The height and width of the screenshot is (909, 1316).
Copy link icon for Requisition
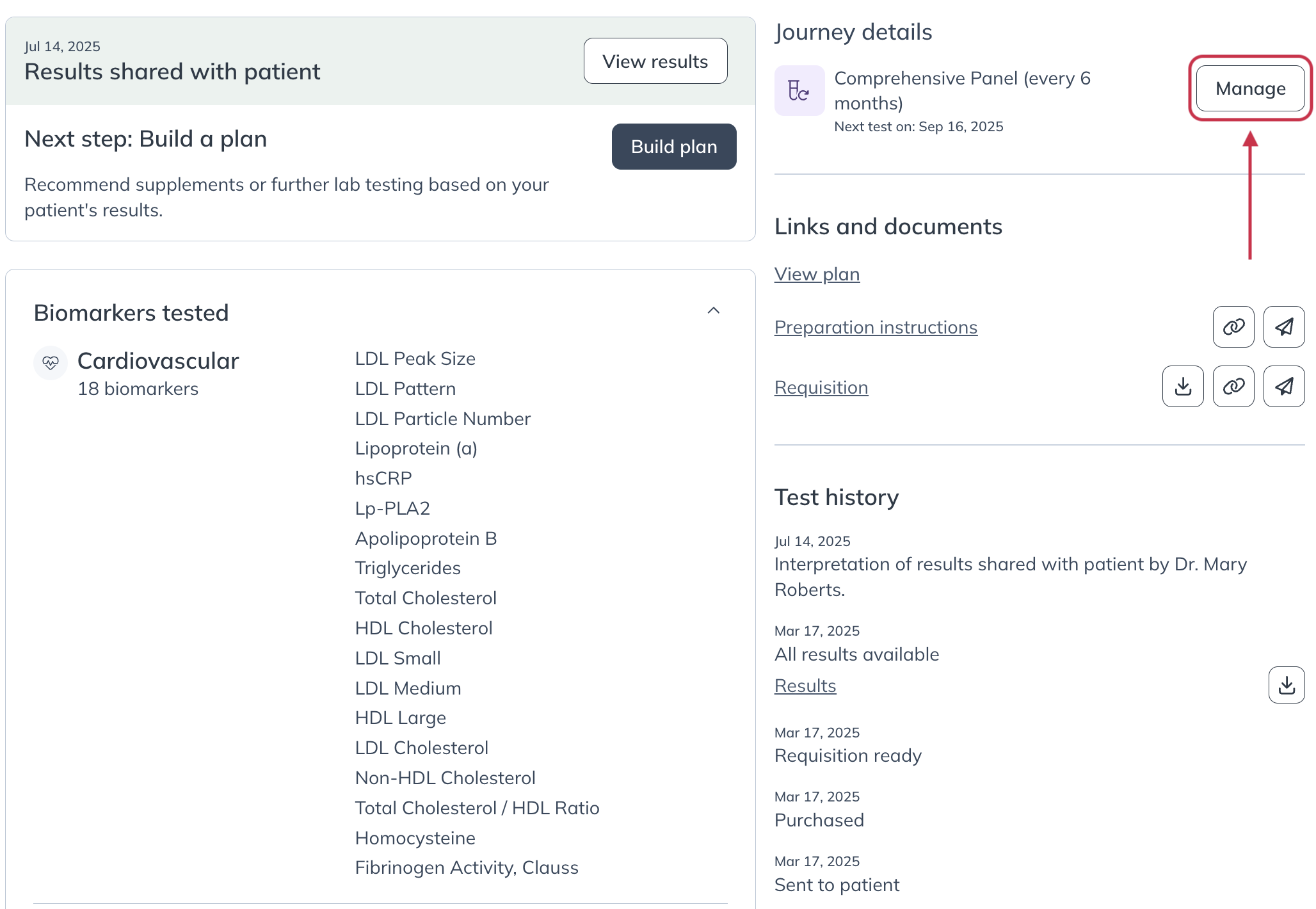point(1233,387)
